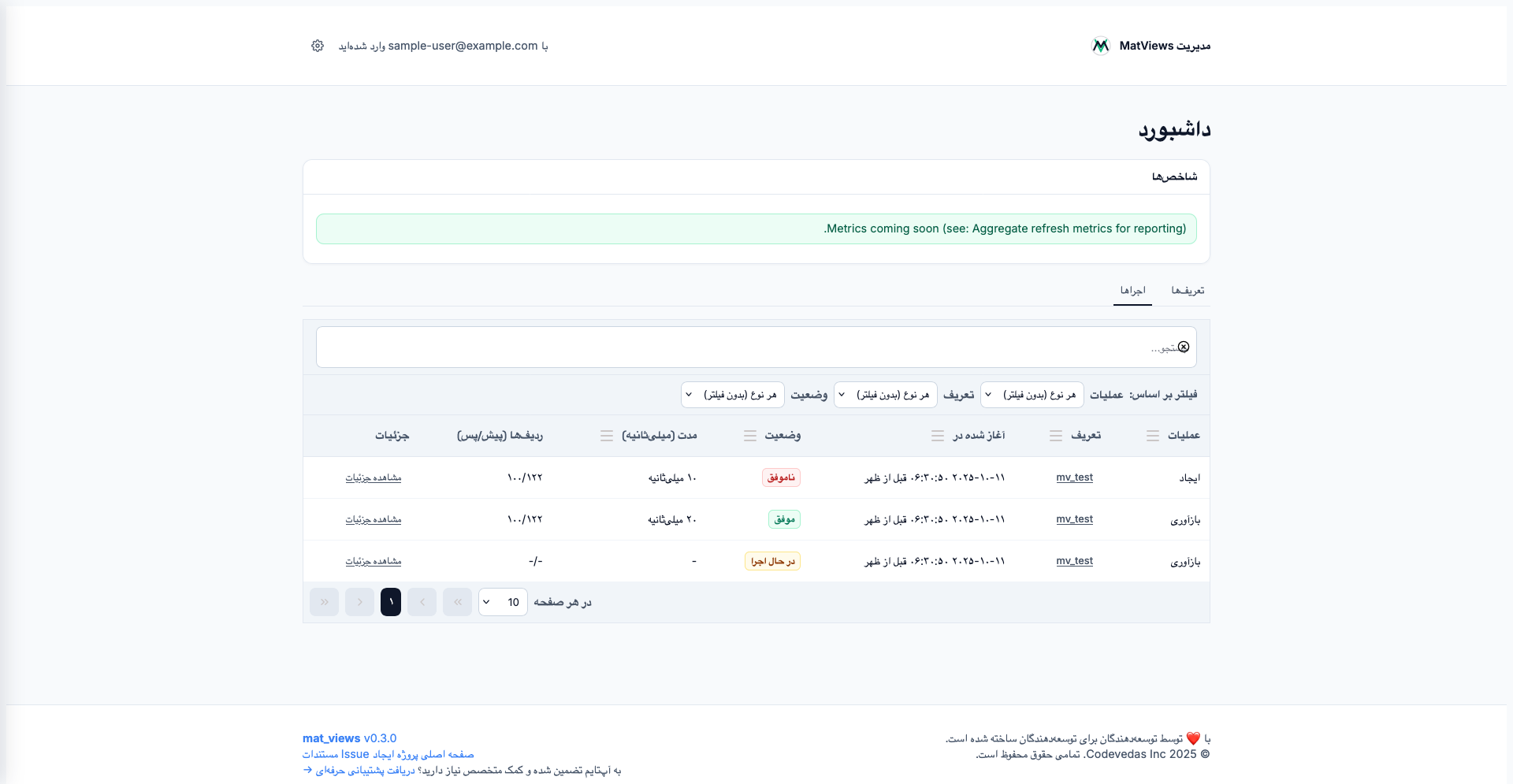1513x784 pixels.
Task: Open the تعریف filter dropdown
Action: tap(885, 395)
